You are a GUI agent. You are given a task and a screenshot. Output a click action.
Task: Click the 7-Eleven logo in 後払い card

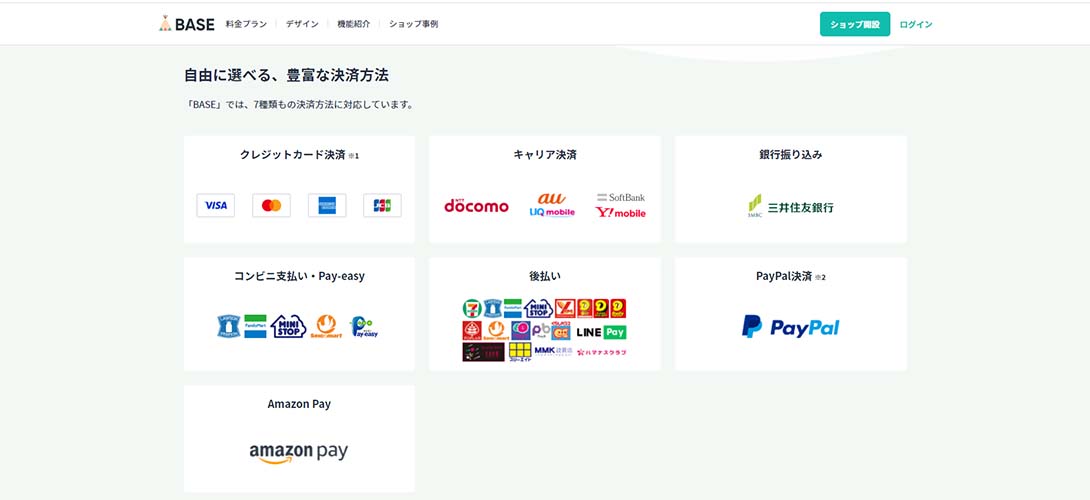click(x=473, y=309)
